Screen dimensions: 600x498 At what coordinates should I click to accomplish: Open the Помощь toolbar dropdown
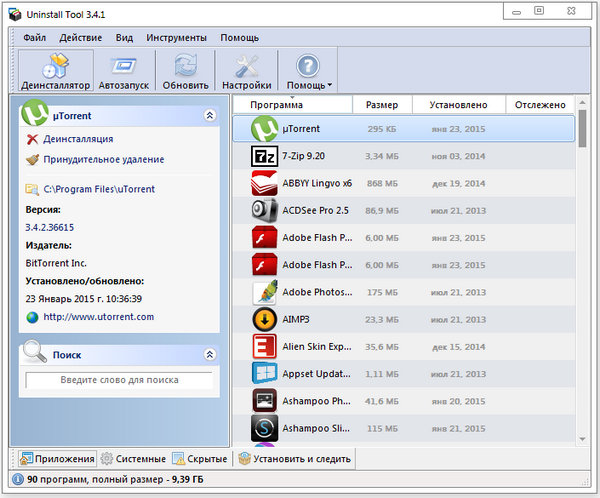[x=309, y=72]
